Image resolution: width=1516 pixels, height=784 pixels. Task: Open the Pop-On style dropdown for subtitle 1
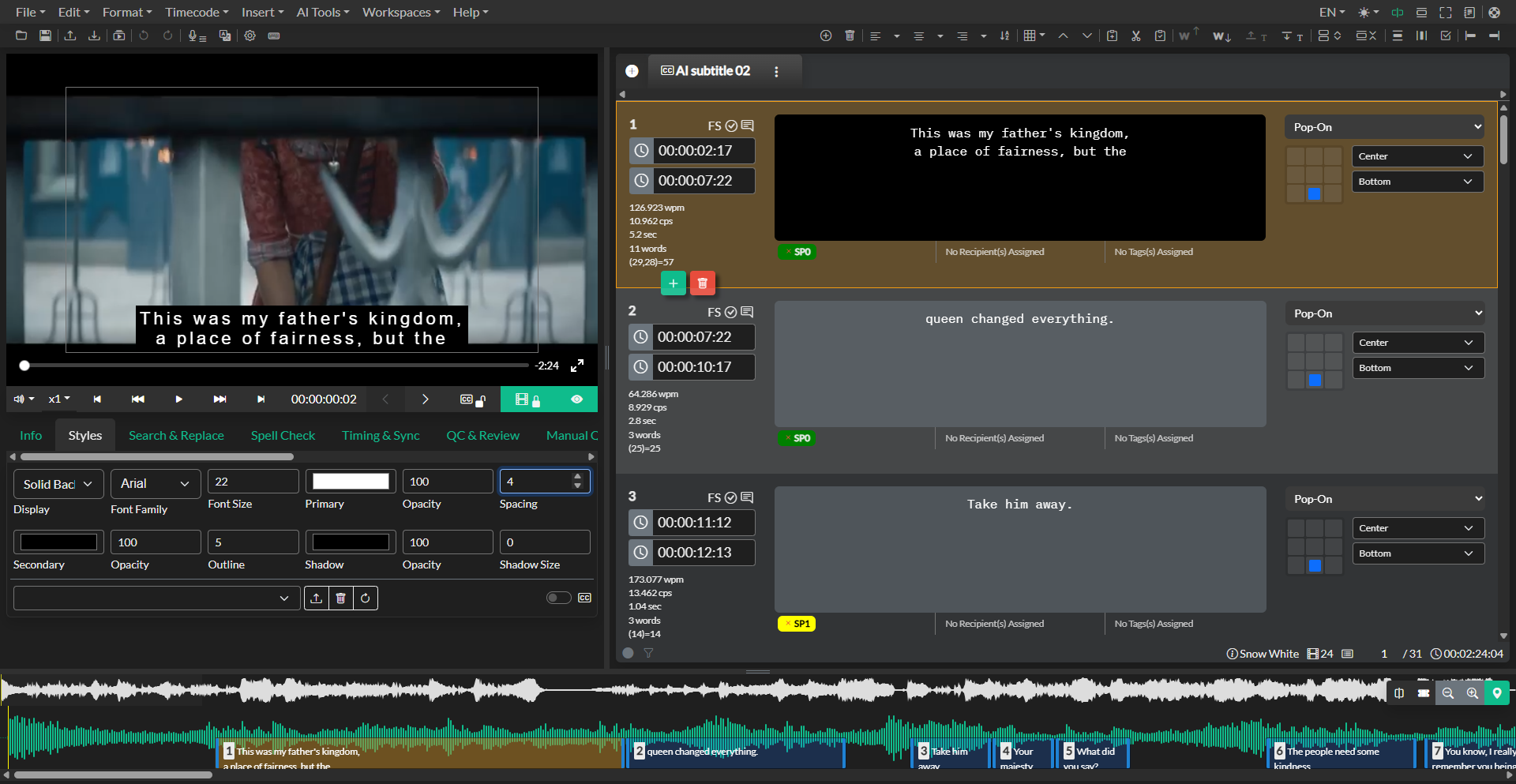[x=1383, y=126]
